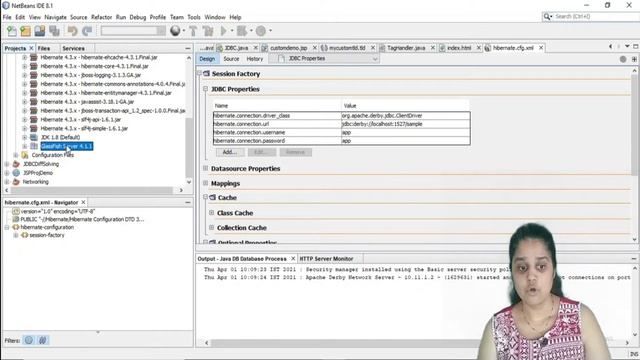Click the Edit... button
The image size is (640, 360).
pyautogui.click(x=262, y=152)
